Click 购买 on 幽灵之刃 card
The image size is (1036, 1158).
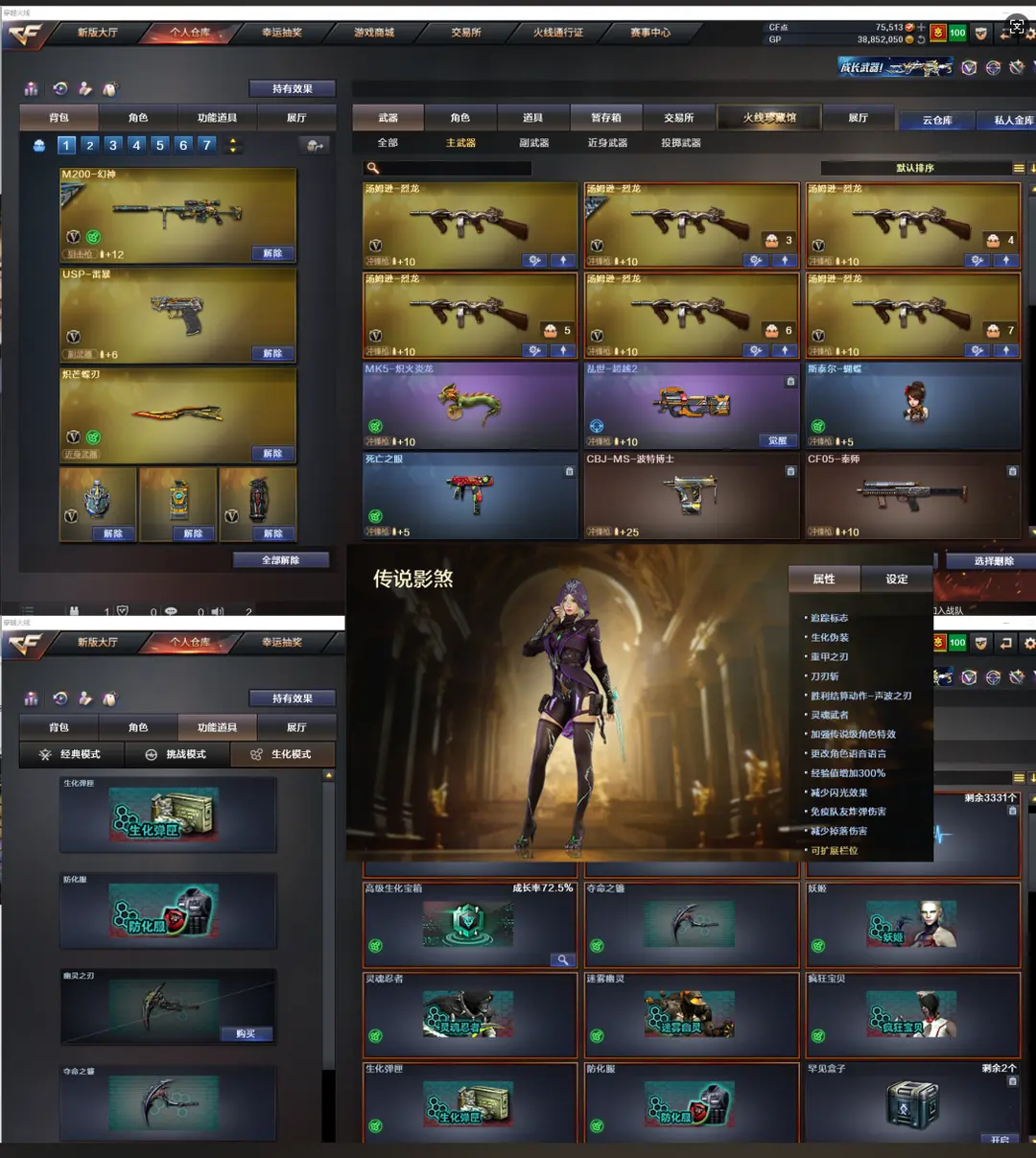(x=247, y=1033)
